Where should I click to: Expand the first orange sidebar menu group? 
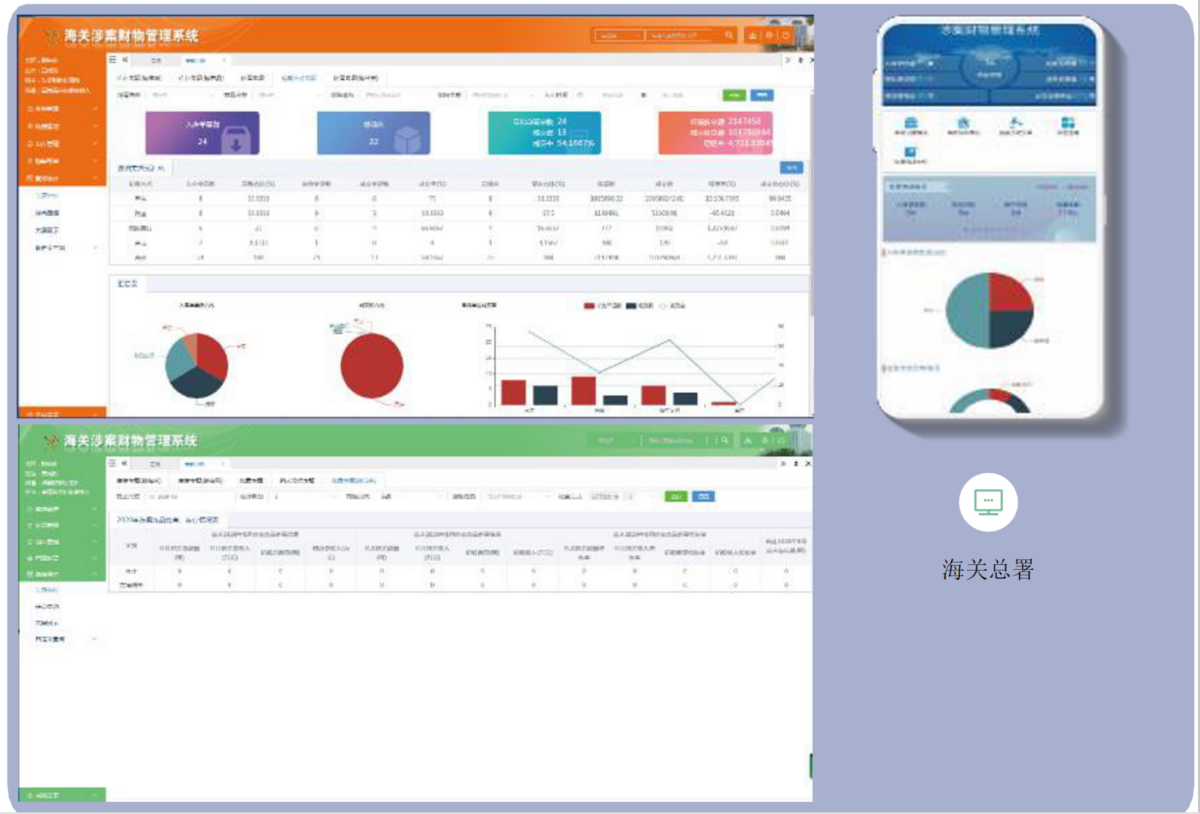[x=62, y=108]
